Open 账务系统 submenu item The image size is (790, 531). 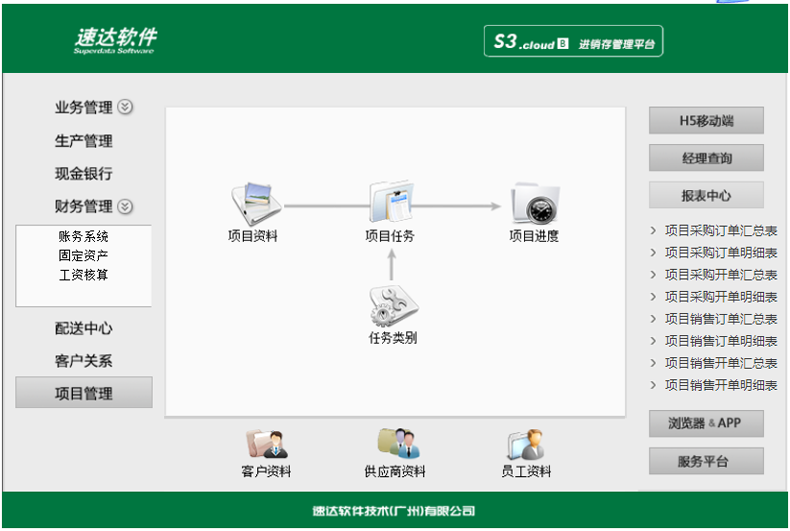(x=83, y=236)
